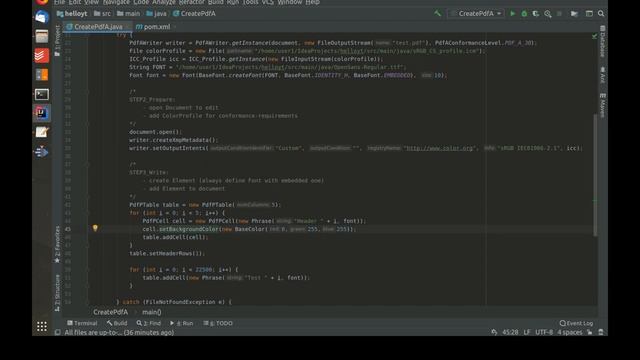Open the Code menu
Viewport: 640px width, 360px height.
pos(141,2)
